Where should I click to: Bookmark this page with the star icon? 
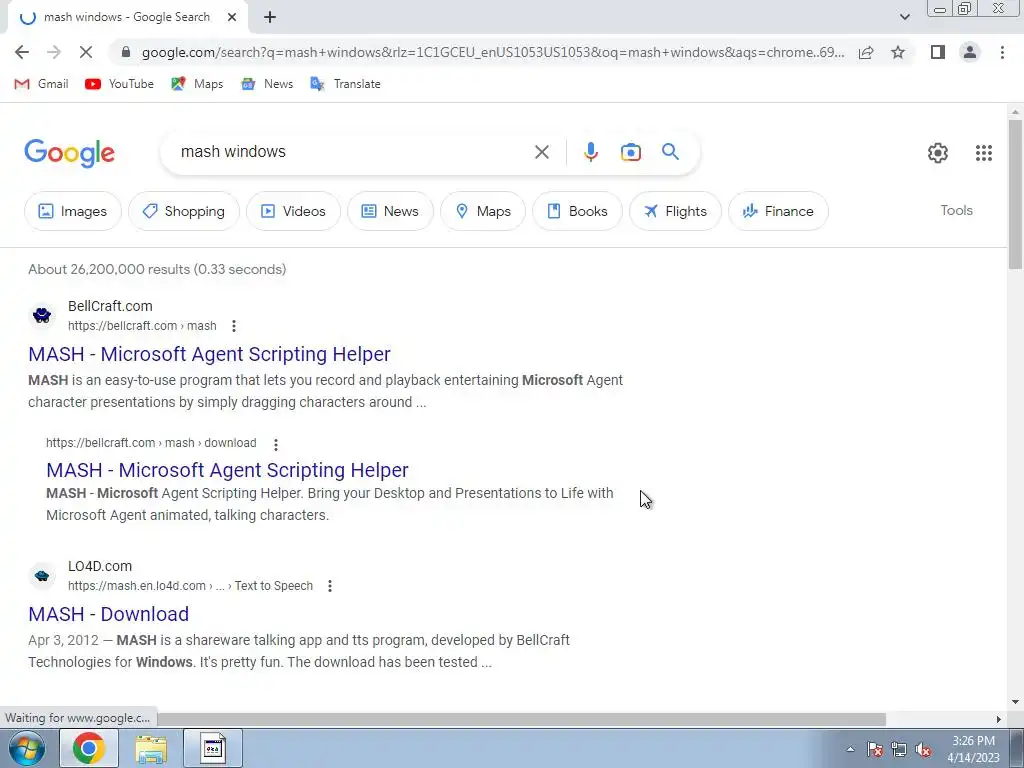pos(898,52)
